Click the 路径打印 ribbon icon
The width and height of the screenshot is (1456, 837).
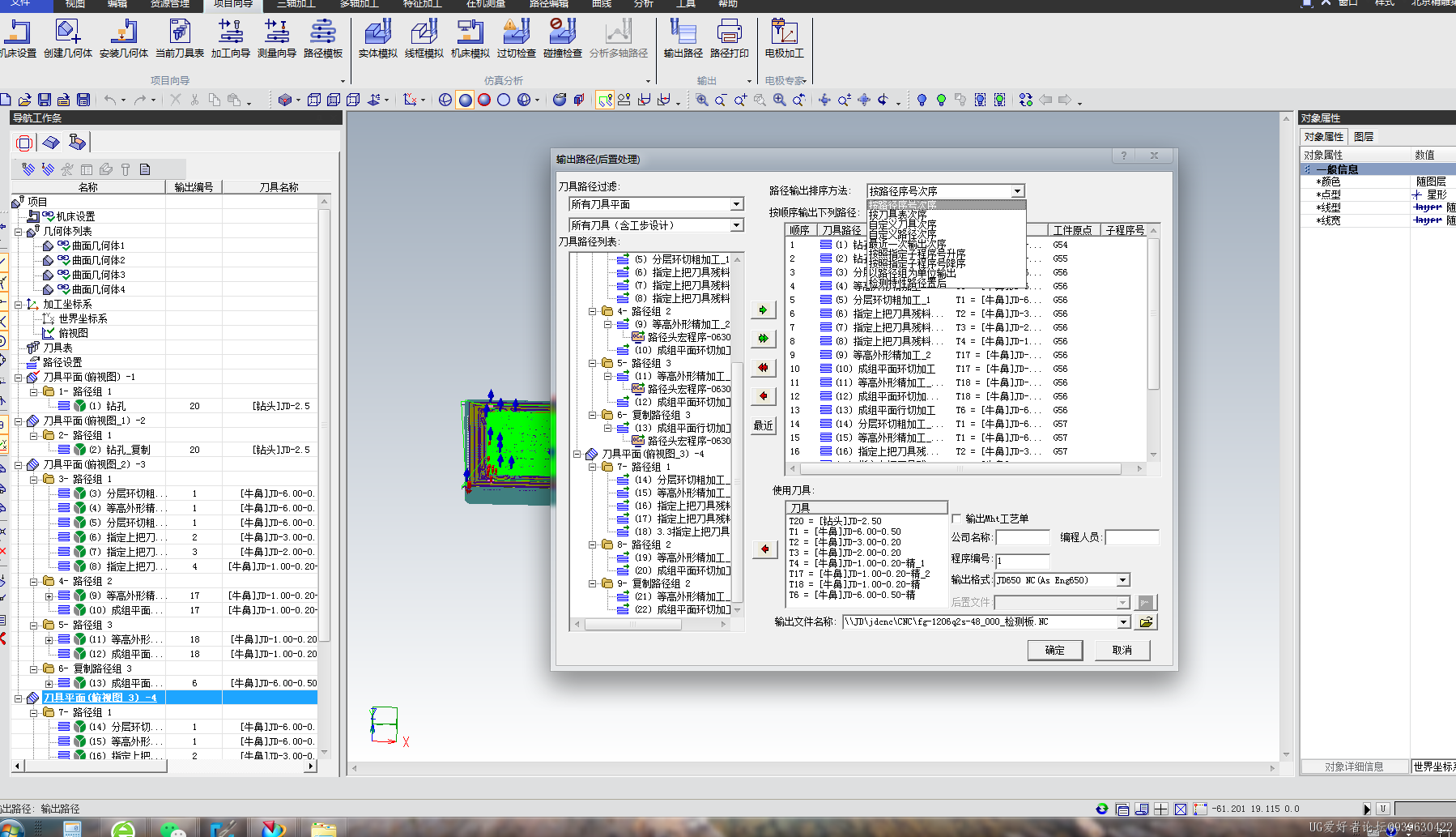(x=730, y=39)
